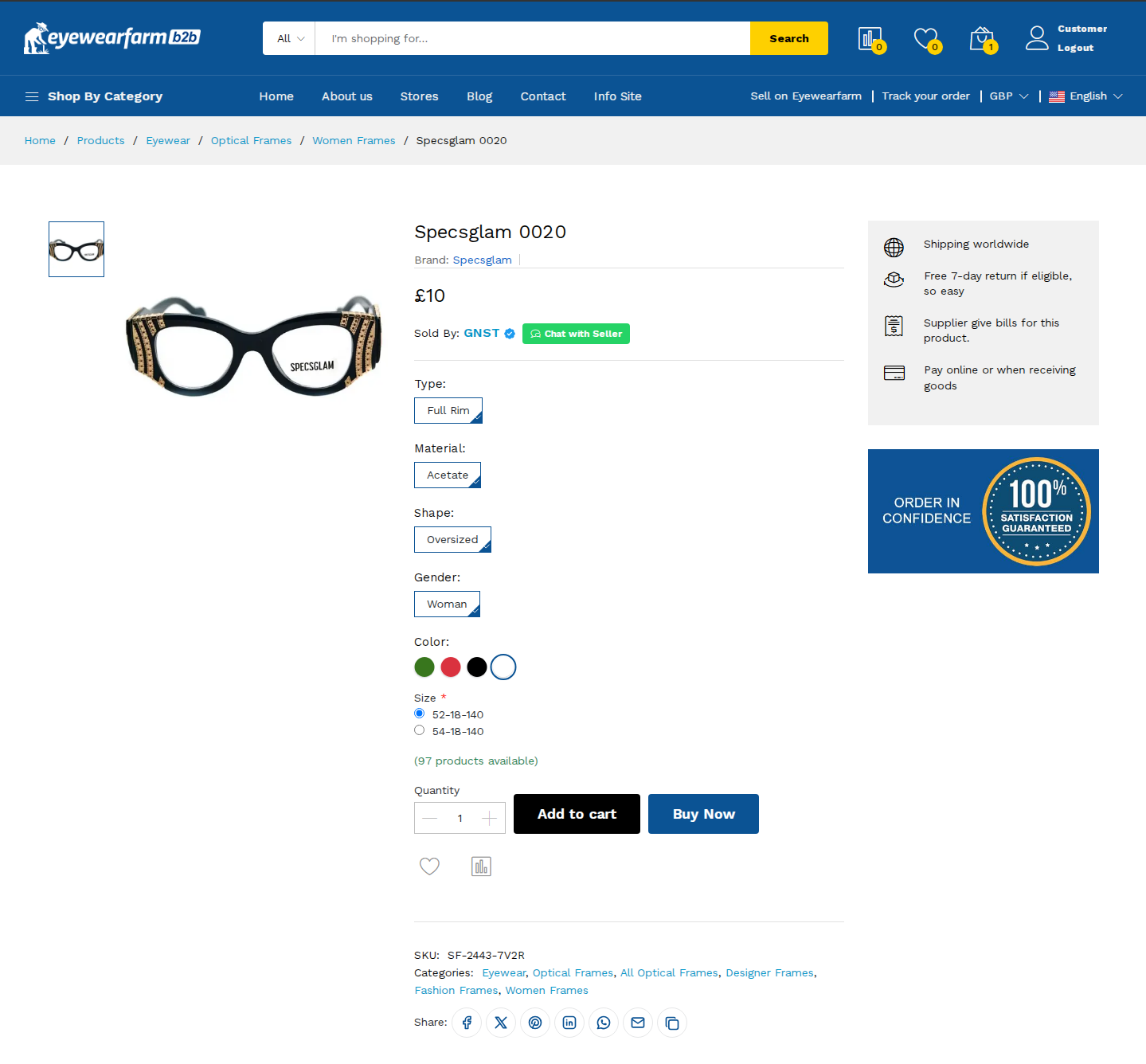Share product on X (Twitter)

tap(501, 1023)
